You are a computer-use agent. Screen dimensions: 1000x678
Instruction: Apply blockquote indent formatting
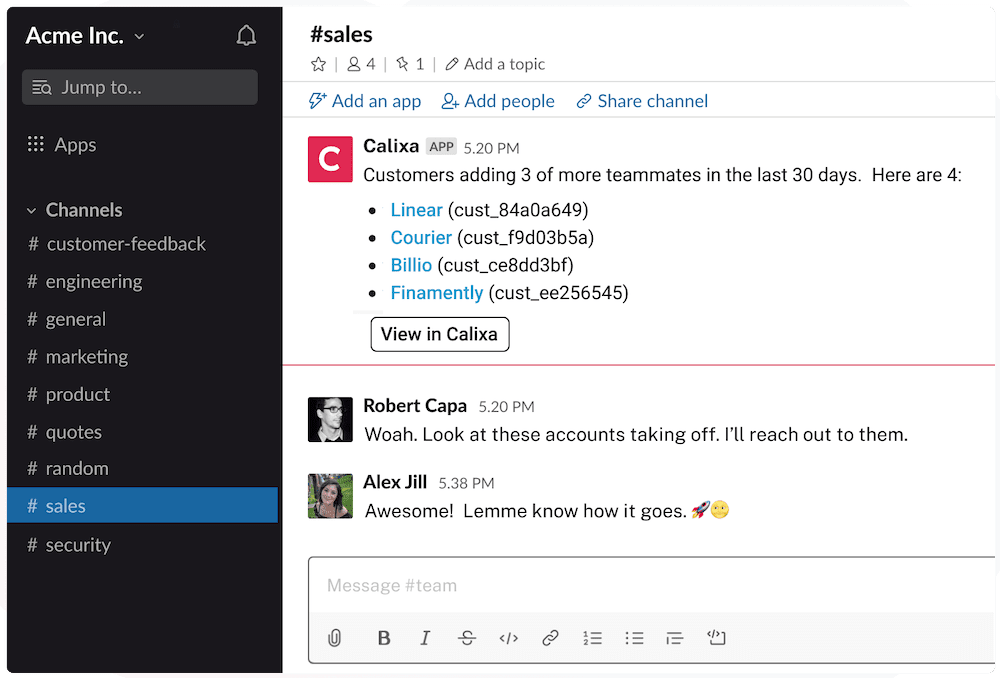click(x=675, y=638)
